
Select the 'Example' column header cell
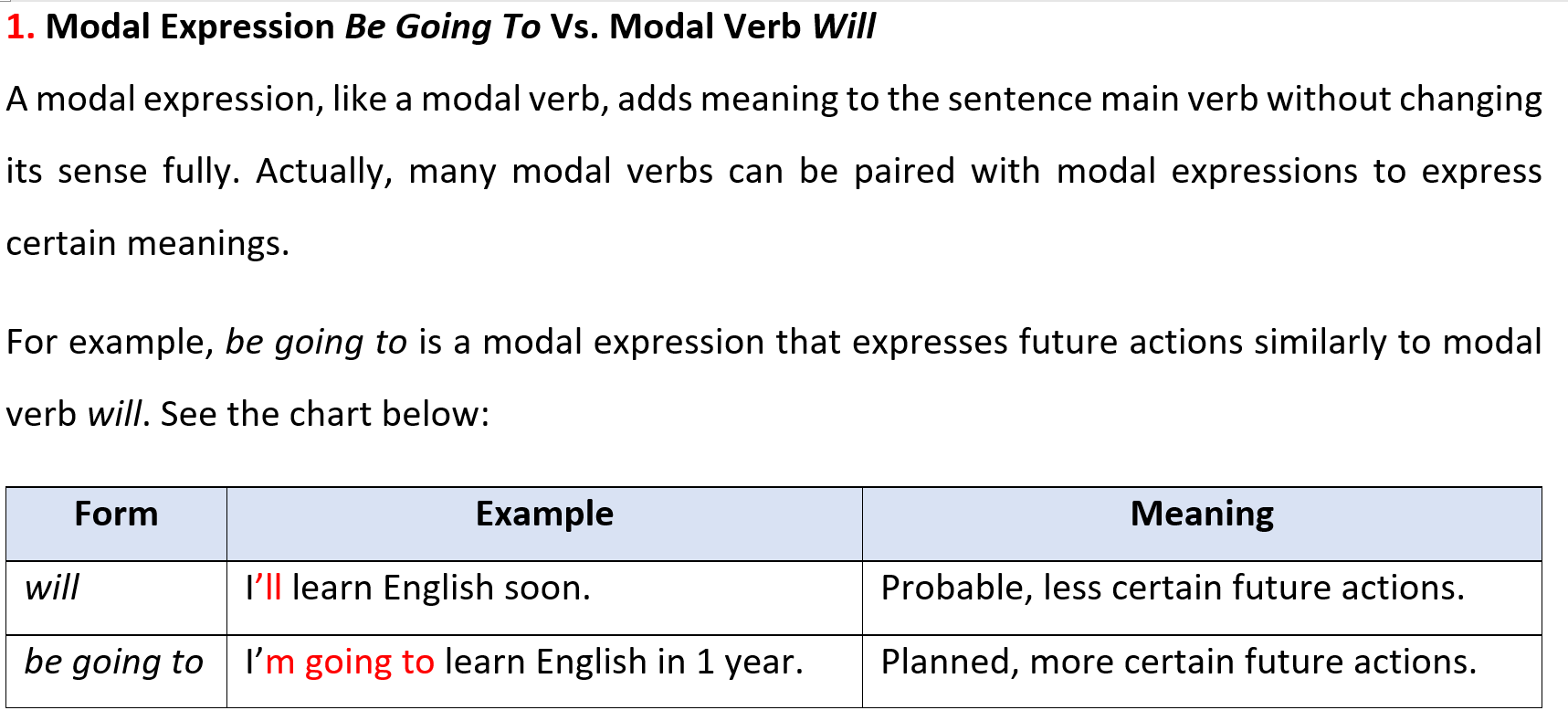coord(544,524)
